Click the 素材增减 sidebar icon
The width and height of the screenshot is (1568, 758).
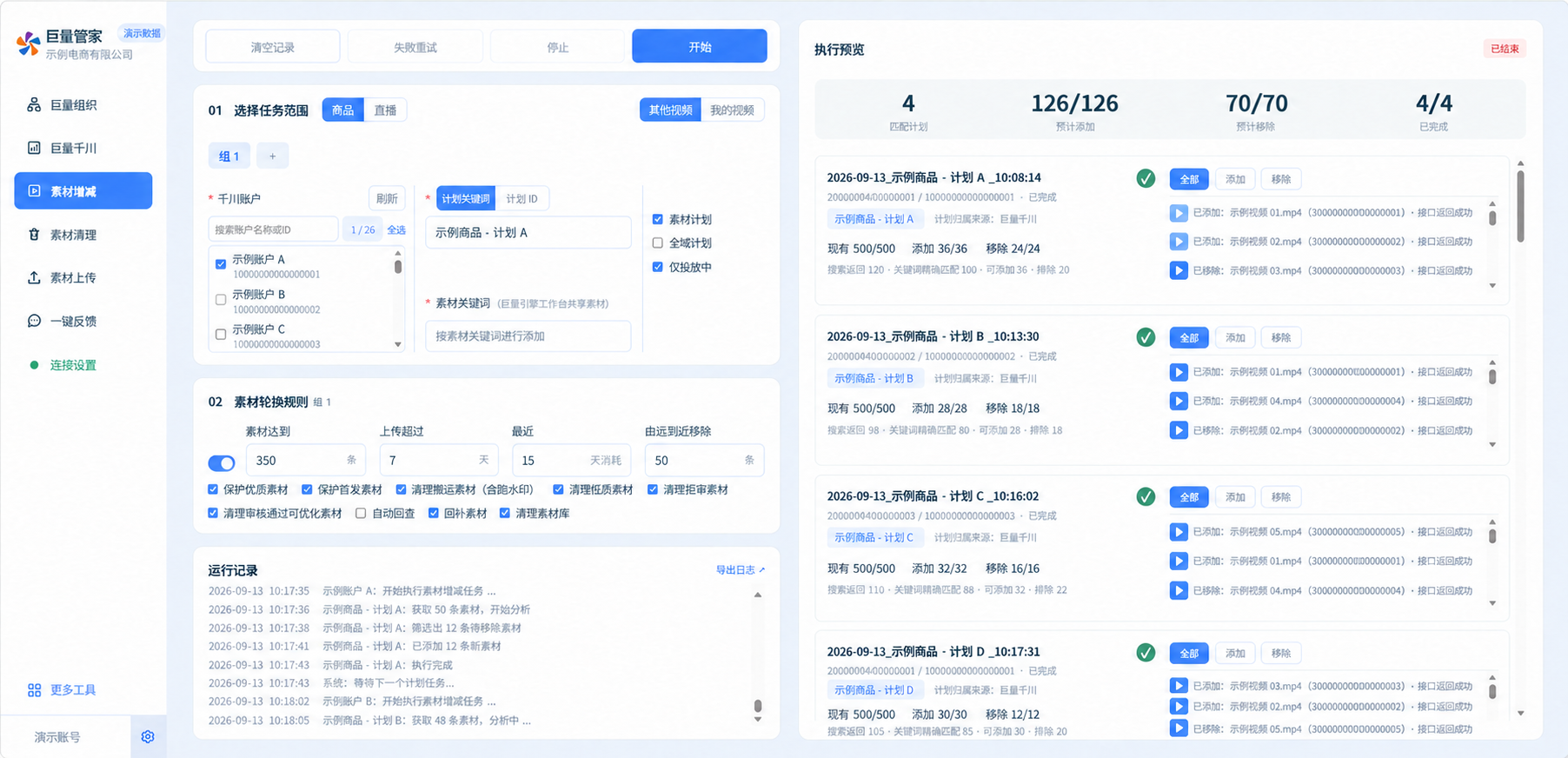coord(34,191)
